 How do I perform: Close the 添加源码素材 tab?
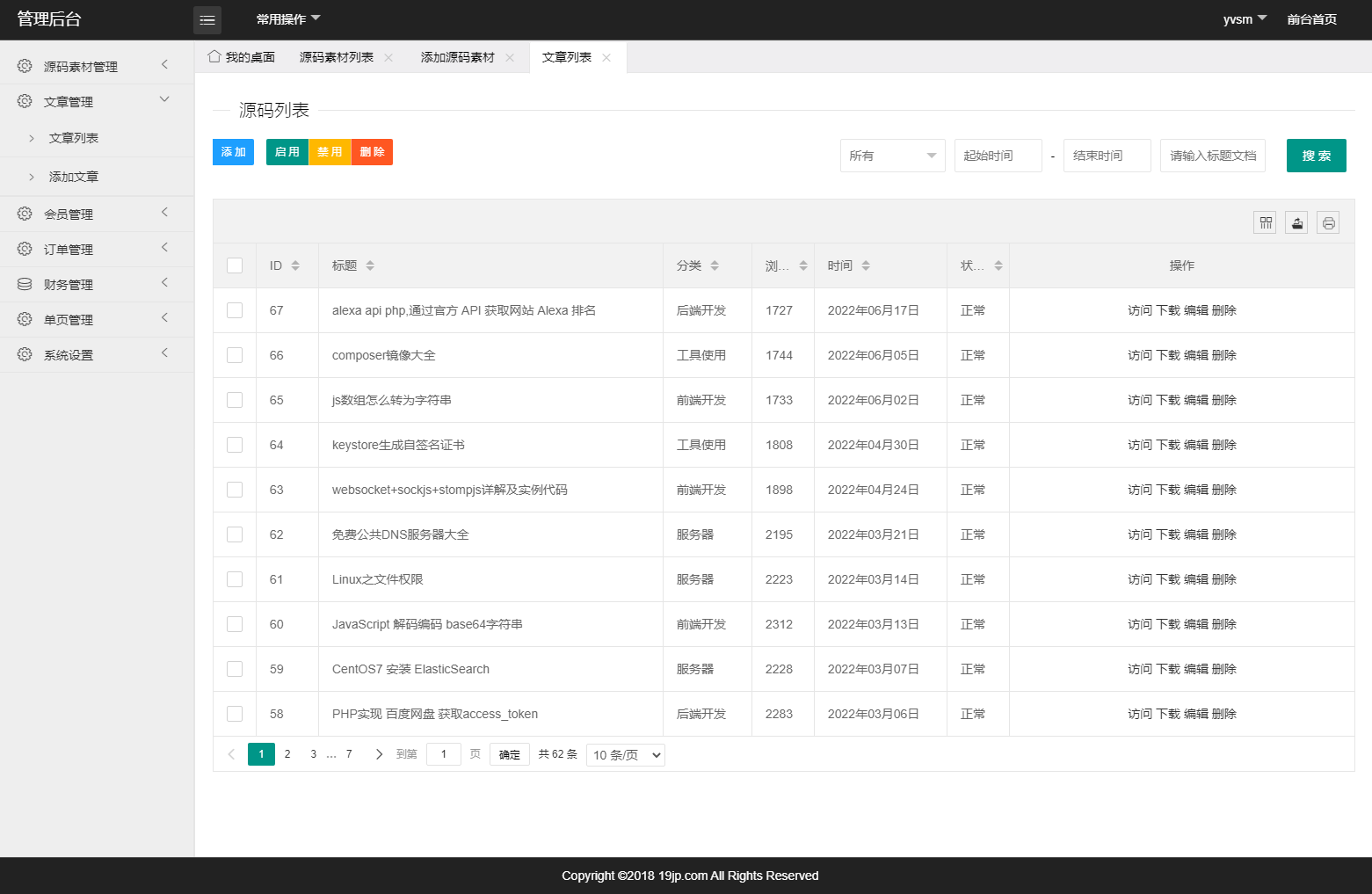pyautogui.click(x=510, y=57)
